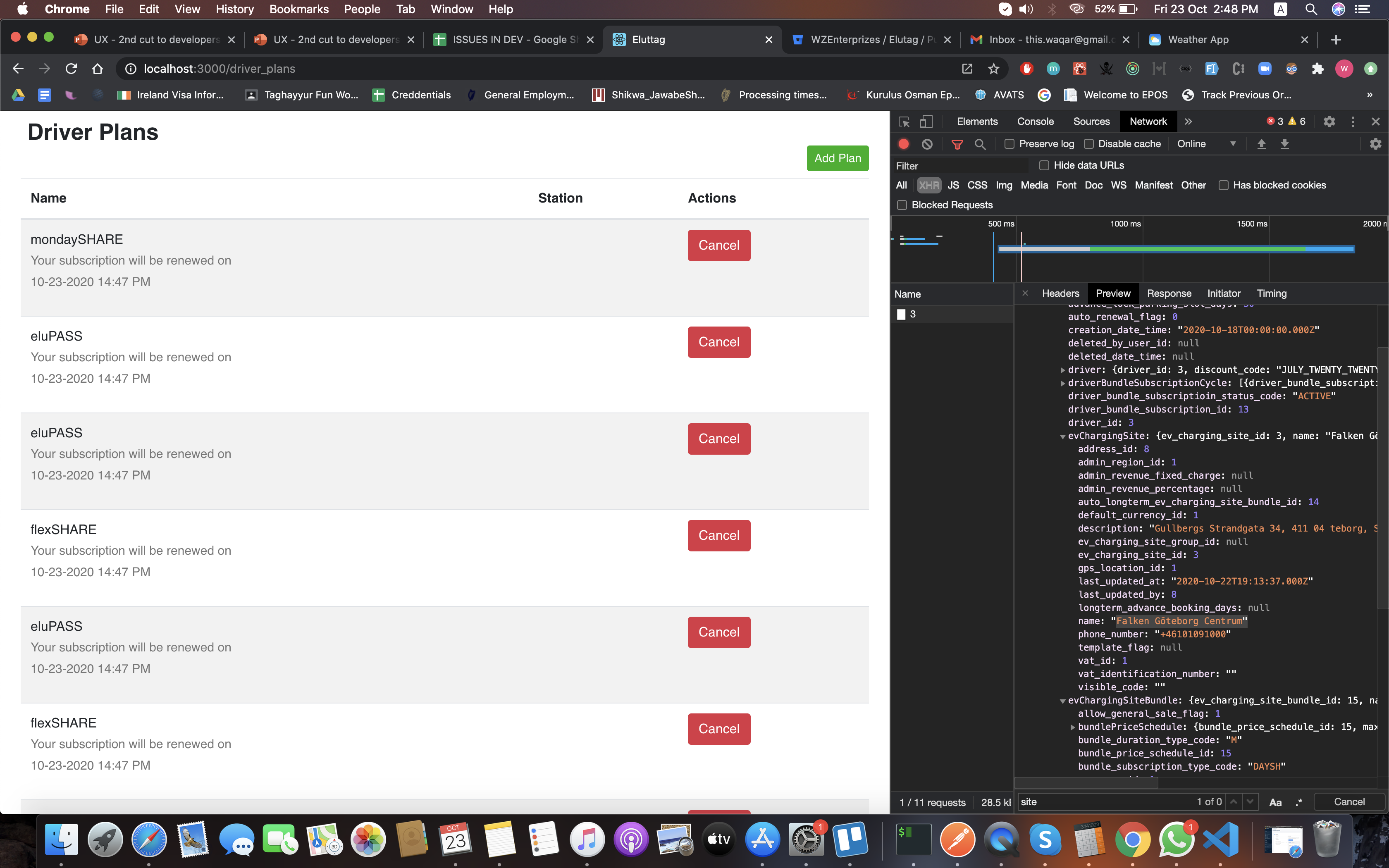Viewport: 1389px width, 868px height.
Task: Jump to next search result arrow
Action: (1250, 802)
